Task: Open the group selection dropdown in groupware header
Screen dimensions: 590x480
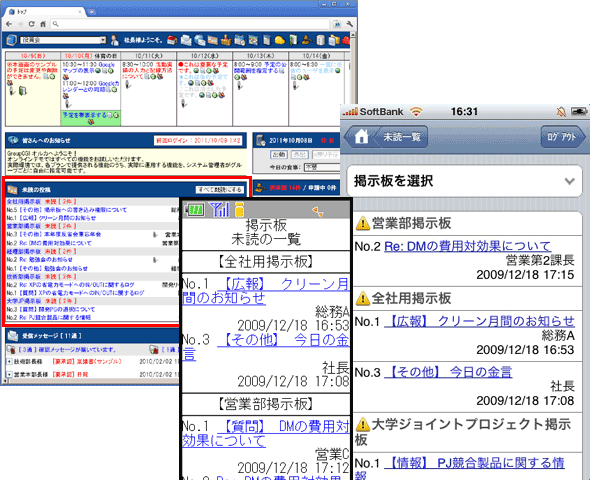Action: tap(63, 40)
